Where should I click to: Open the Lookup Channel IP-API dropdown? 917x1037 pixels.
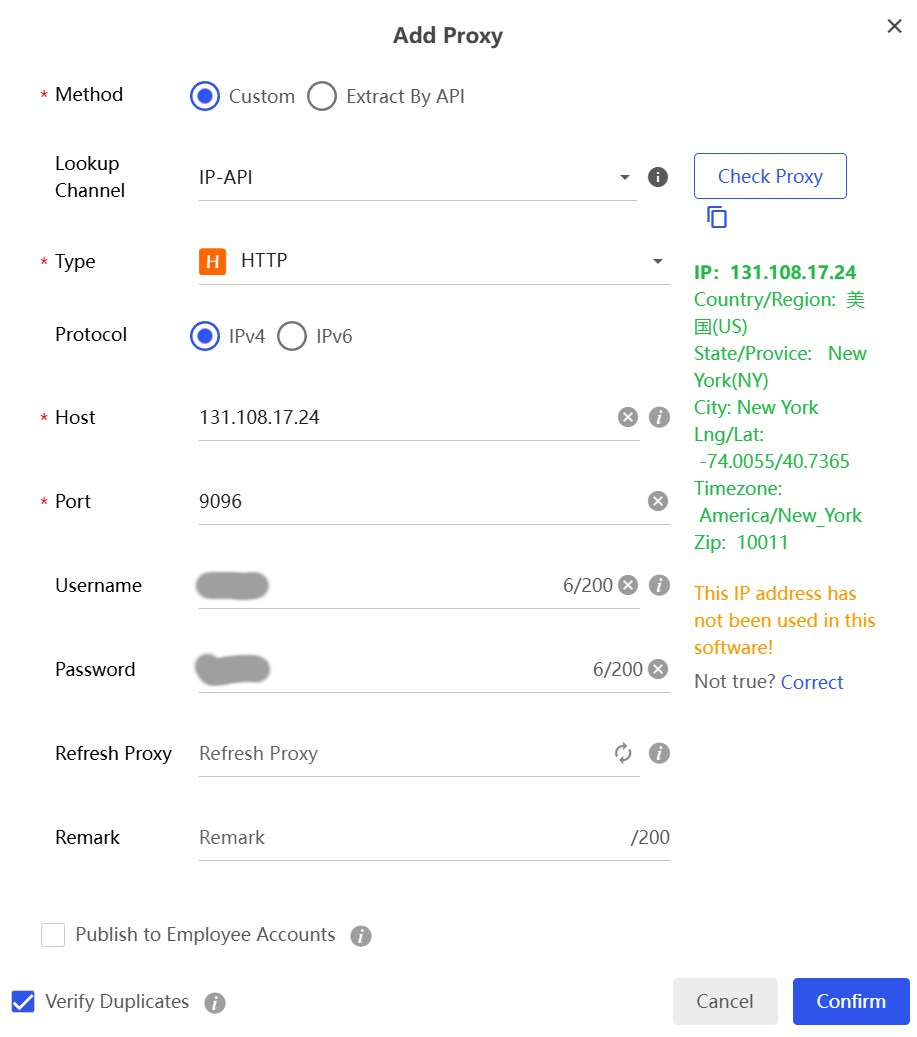(417, 177)
